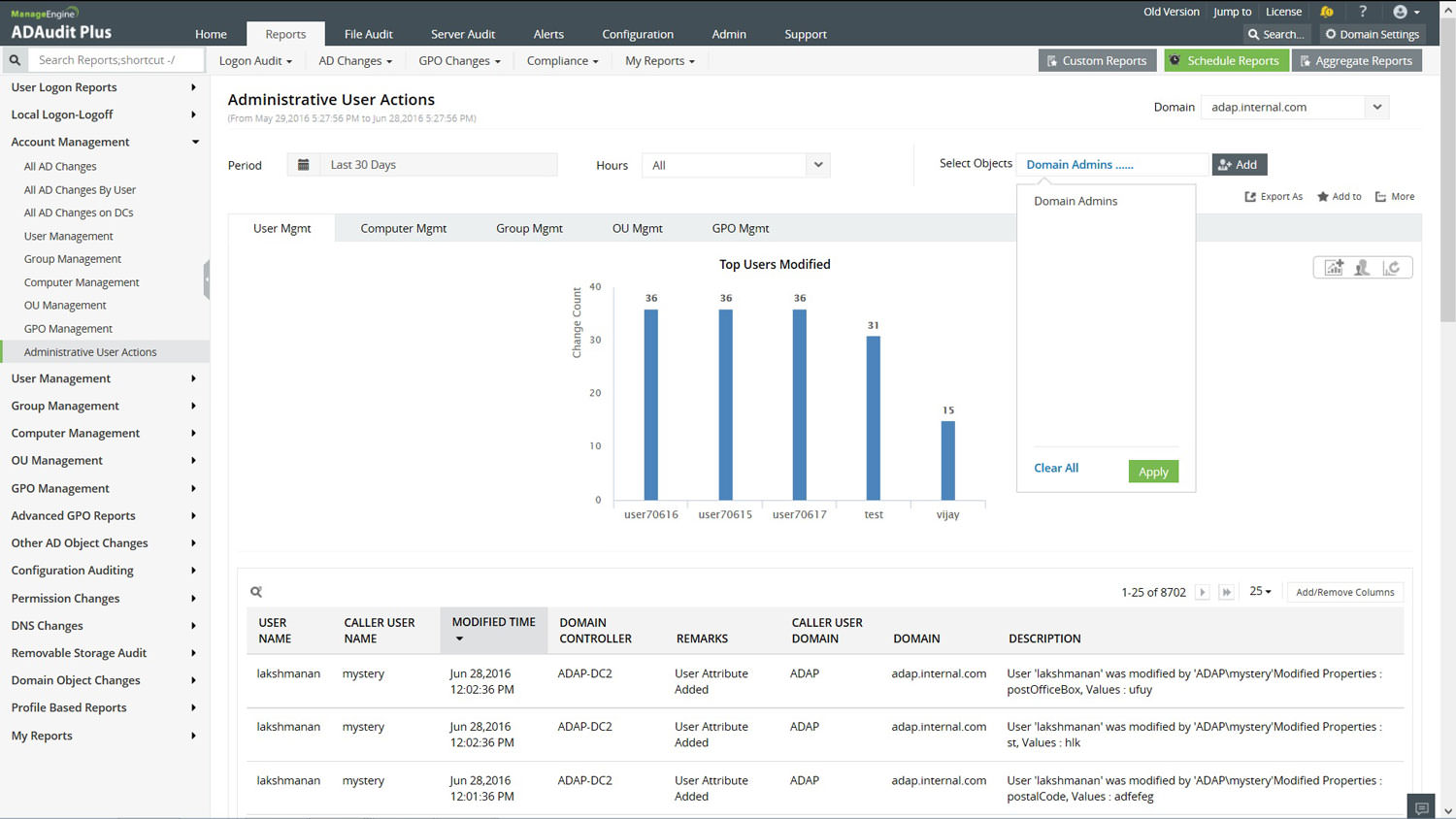Click the table search magnifier icon
This screenshot has height=819, width=1456.
(256, 592)
